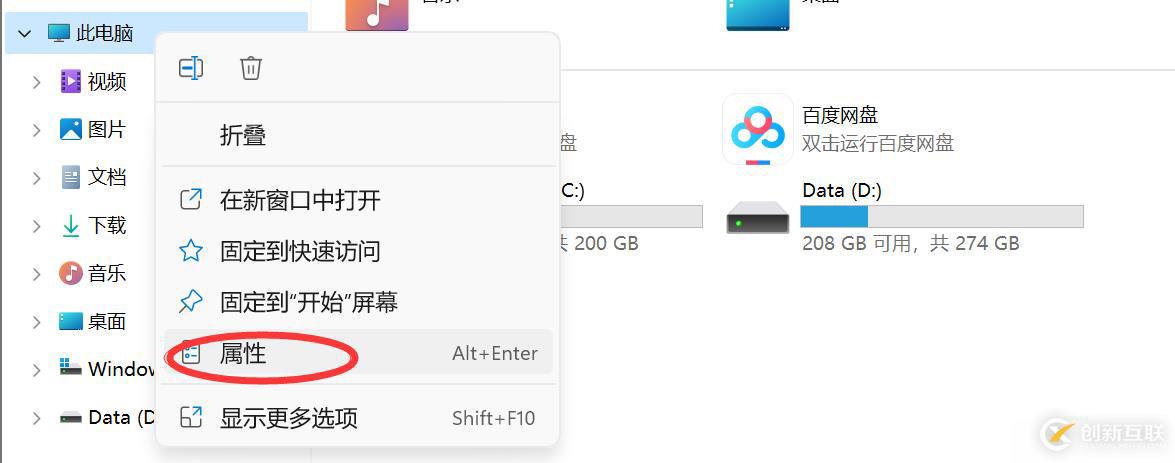Open 显示更多选项 menu entry
Screen dimensions: 1175x463
point(288,417)
